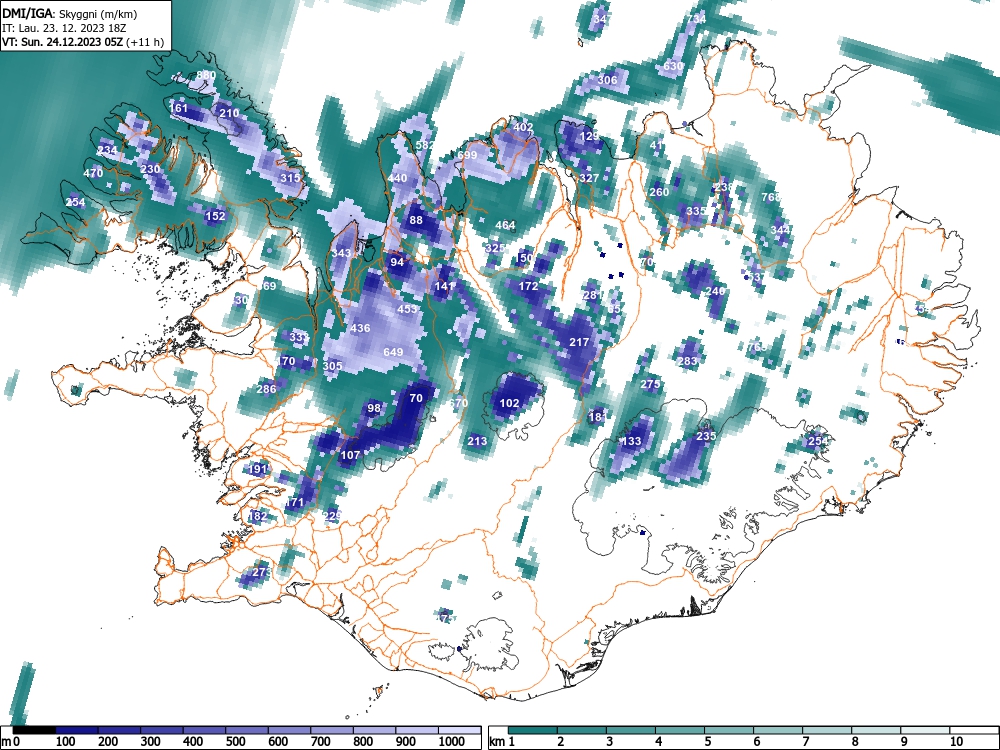This screenshot has height=750, width=1000.
Task: Click the visibility value 464 on the map
Action: pyautogui.click(x=505, y=225)
